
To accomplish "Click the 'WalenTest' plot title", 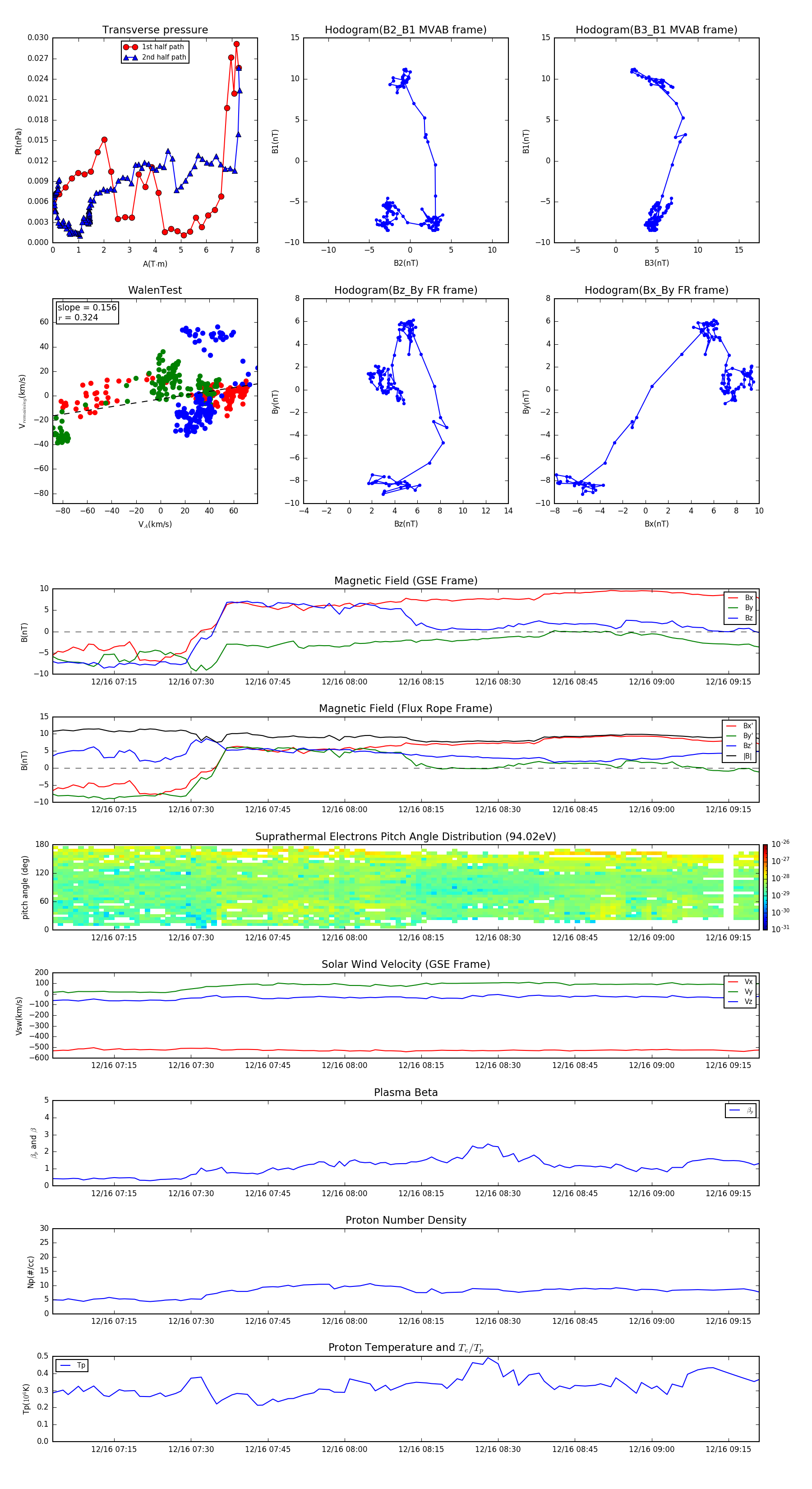I will pyautogui.click(x=155, y=290).
